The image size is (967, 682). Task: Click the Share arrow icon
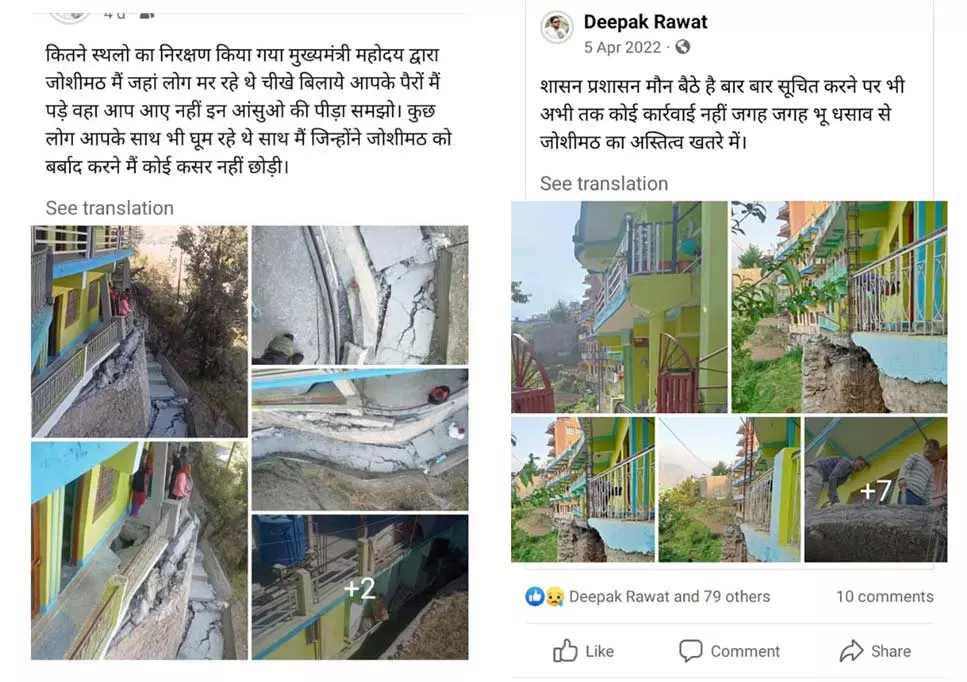(x=851, y=651)
